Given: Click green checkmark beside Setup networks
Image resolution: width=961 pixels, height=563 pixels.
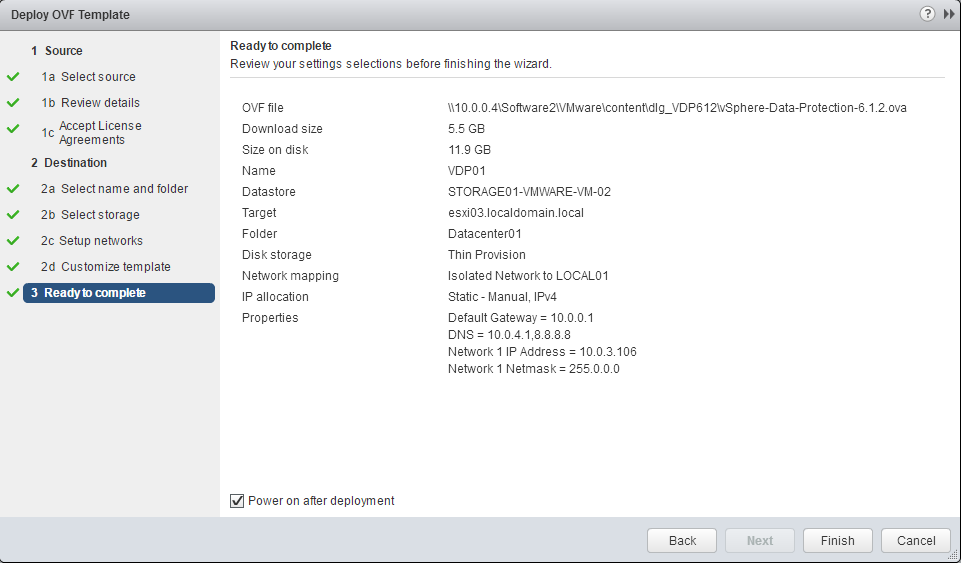Looking at the screenshot, I should click(x=13, y=241).
